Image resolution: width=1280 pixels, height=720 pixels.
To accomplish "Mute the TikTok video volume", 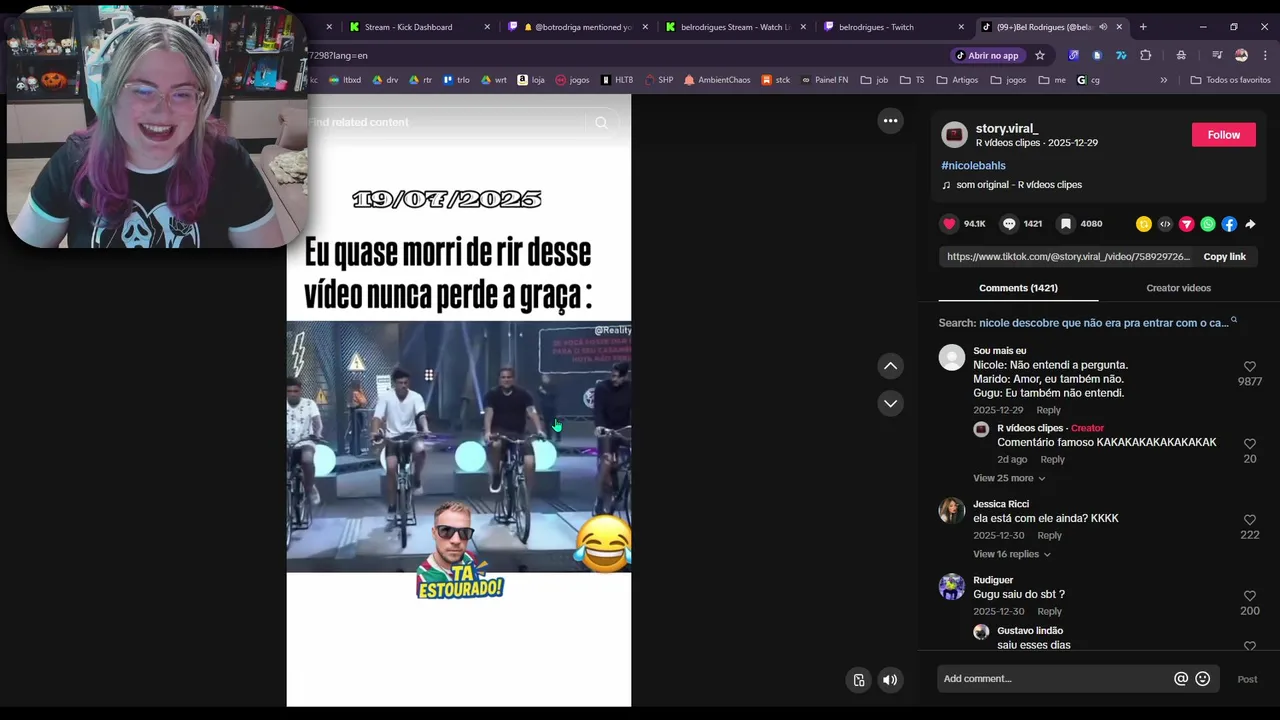I will click(x=890, y=680).
